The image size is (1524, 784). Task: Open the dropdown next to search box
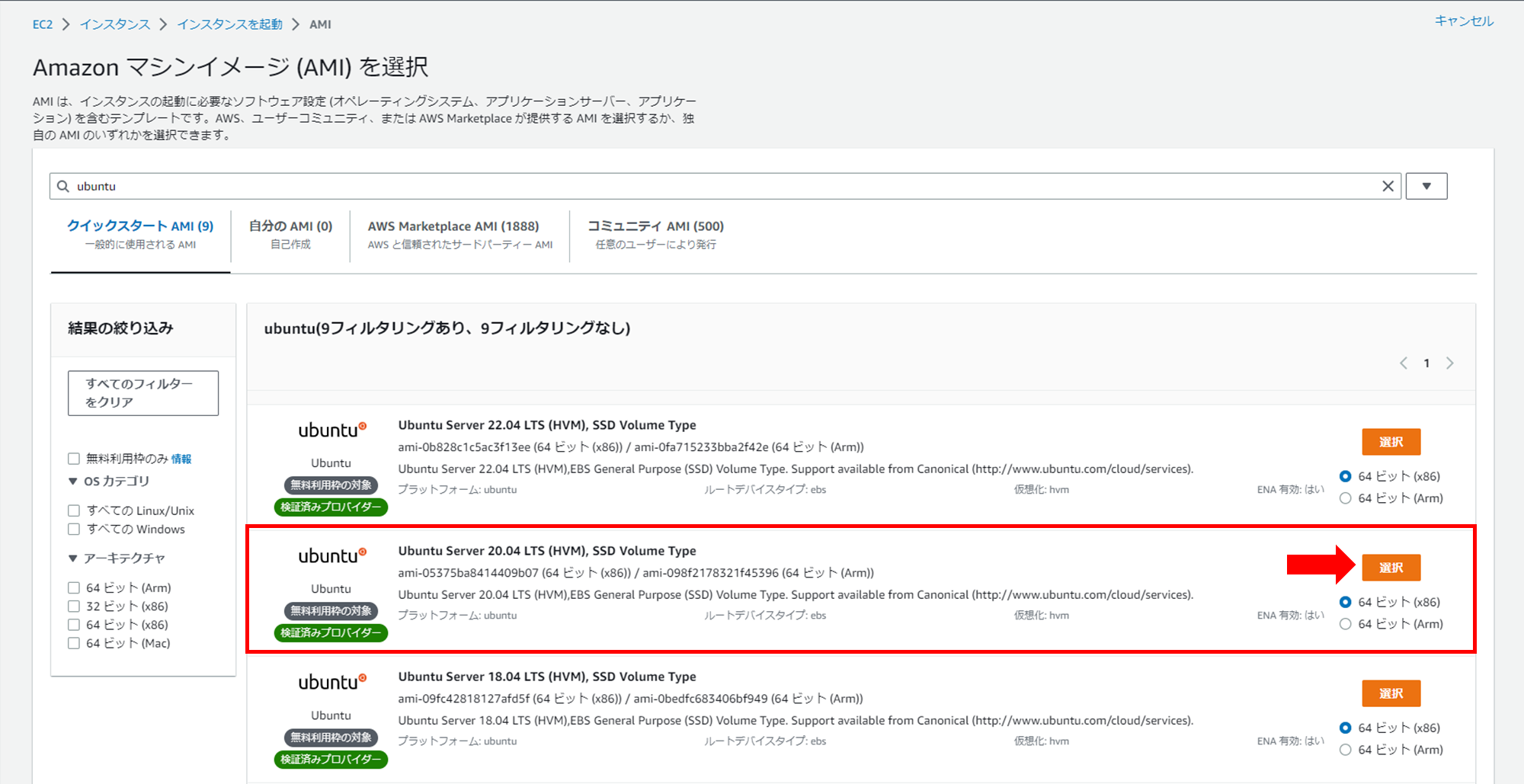(x=1426, y=186)
